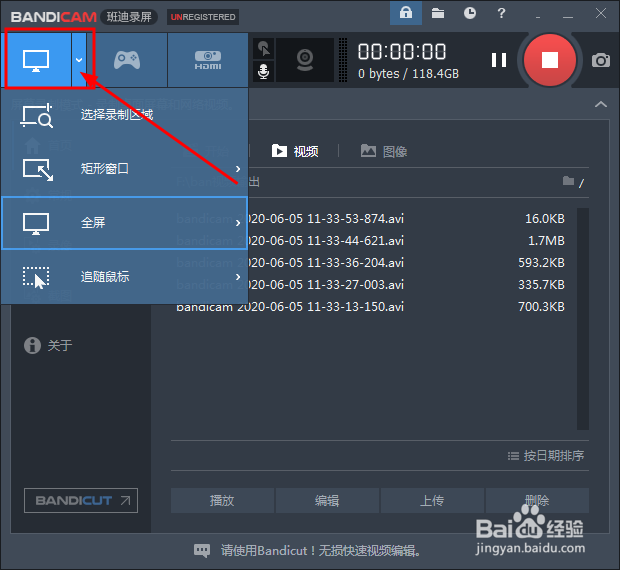Click the fullscreen monitor icon in menu

pyautogui.click(x=36, y=223)
